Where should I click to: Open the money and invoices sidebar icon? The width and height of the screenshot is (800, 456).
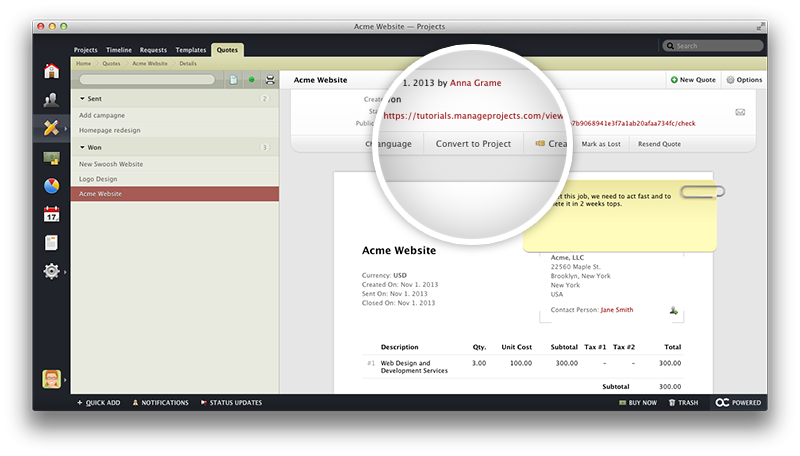coord(50,157)
